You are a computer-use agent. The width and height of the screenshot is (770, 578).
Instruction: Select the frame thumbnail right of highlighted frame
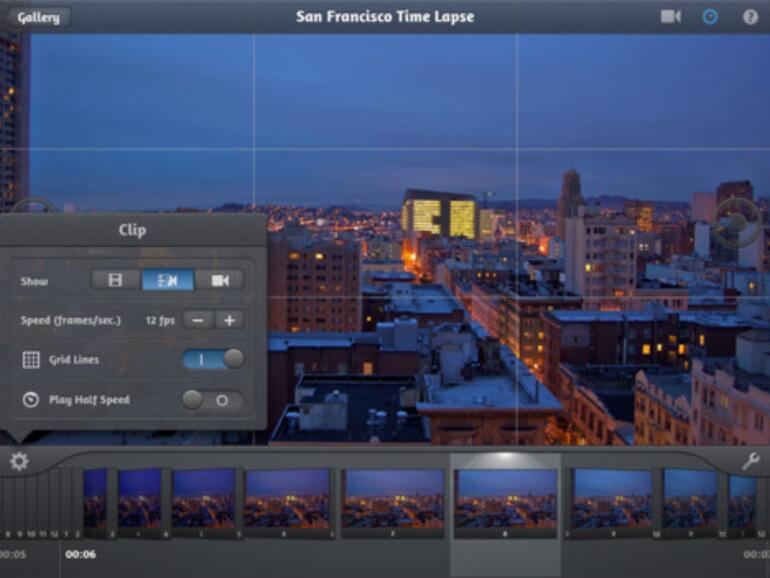[x=612, y=498]
